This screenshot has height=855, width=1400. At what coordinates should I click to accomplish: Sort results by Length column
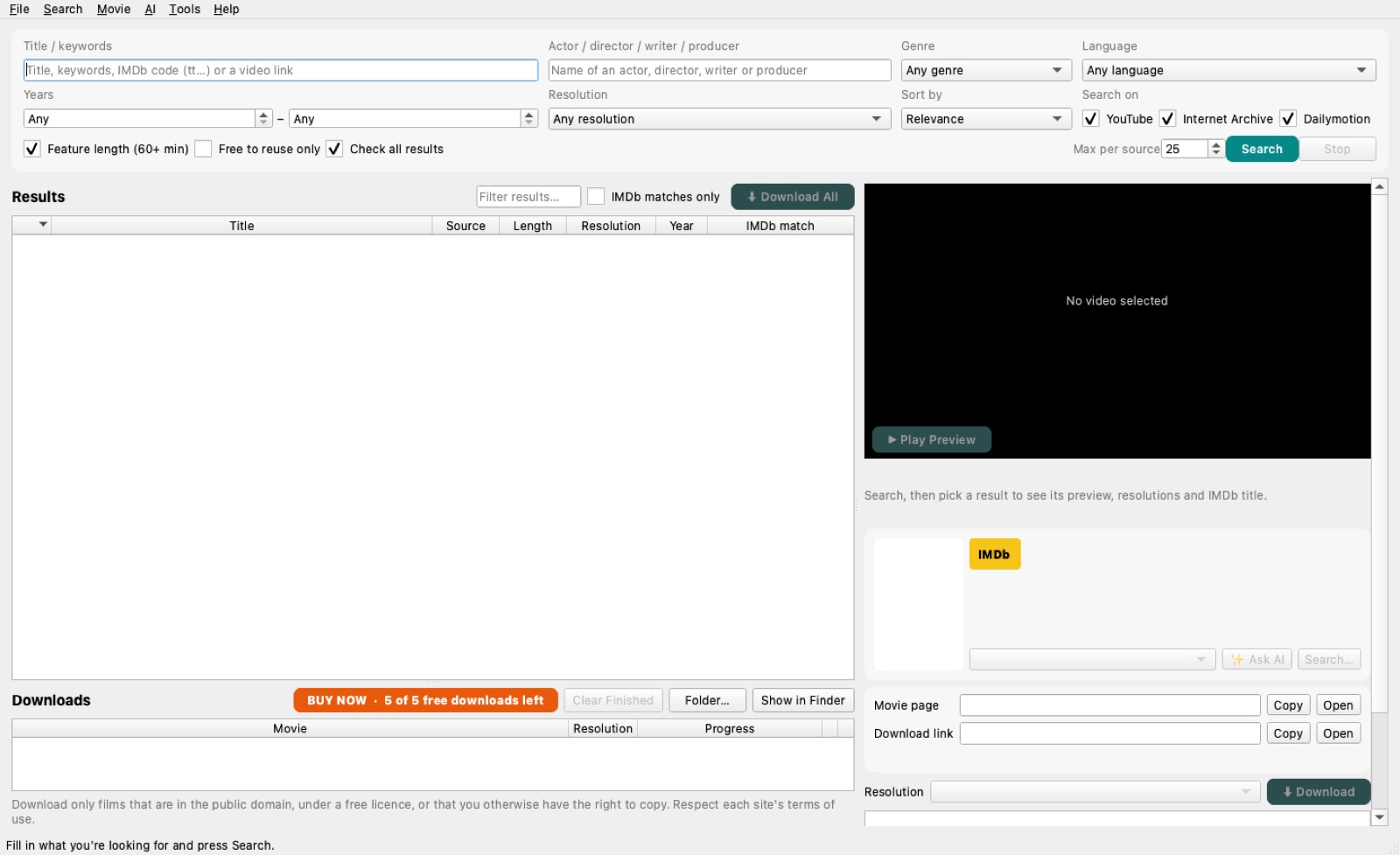tap(533, 226)
